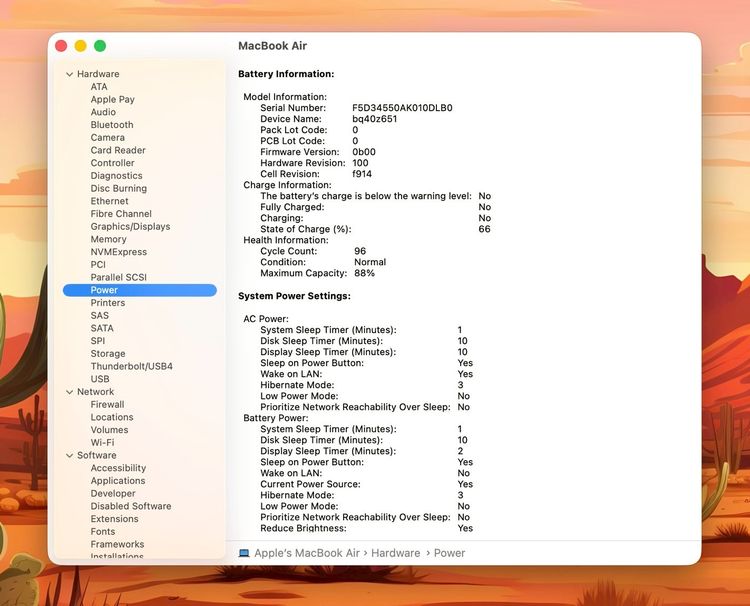The height and width of the screenshot is (606, 750).
Task: Select Bluetooth in the sidebar
Action: point(112,125)
